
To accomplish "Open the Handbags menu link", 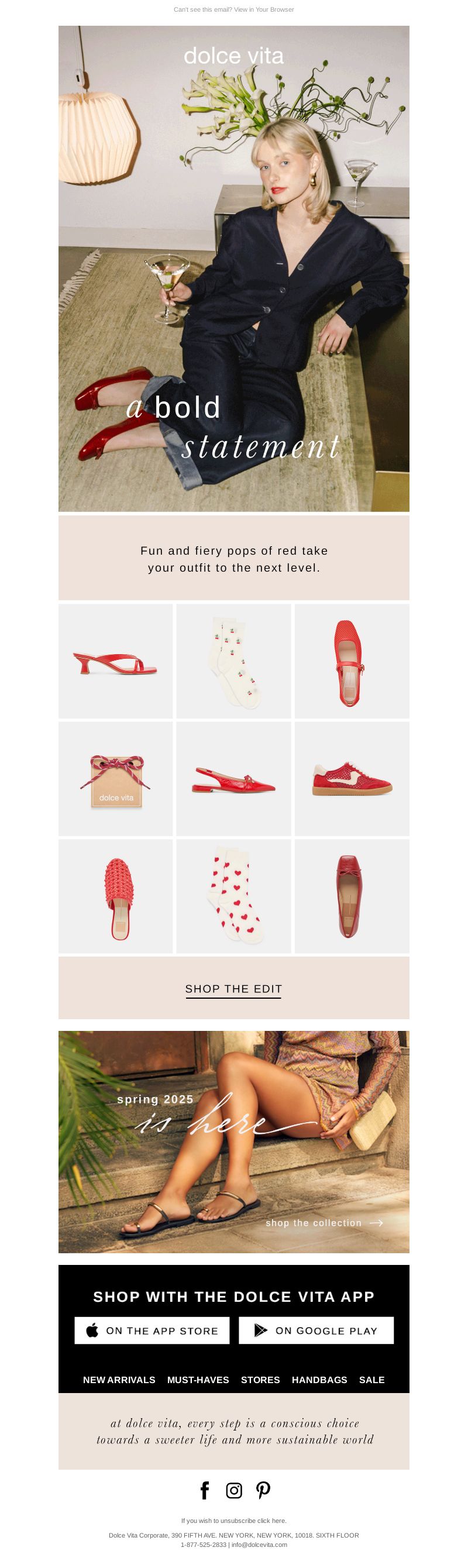I will 319,1380.
